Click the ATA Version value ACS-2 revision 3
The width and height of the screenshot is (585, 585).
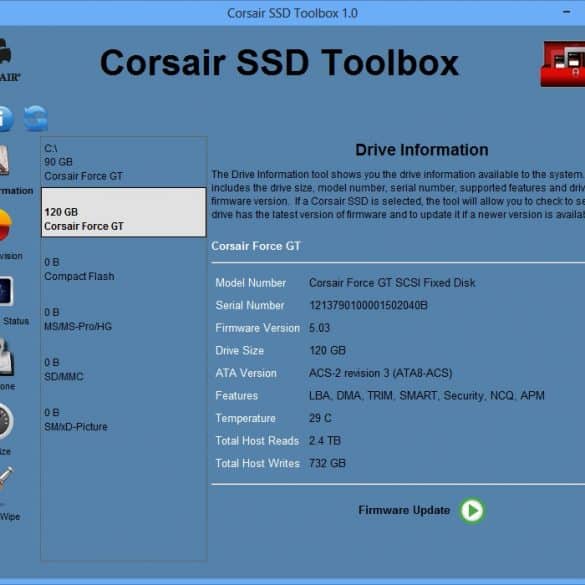click(381, 373)
